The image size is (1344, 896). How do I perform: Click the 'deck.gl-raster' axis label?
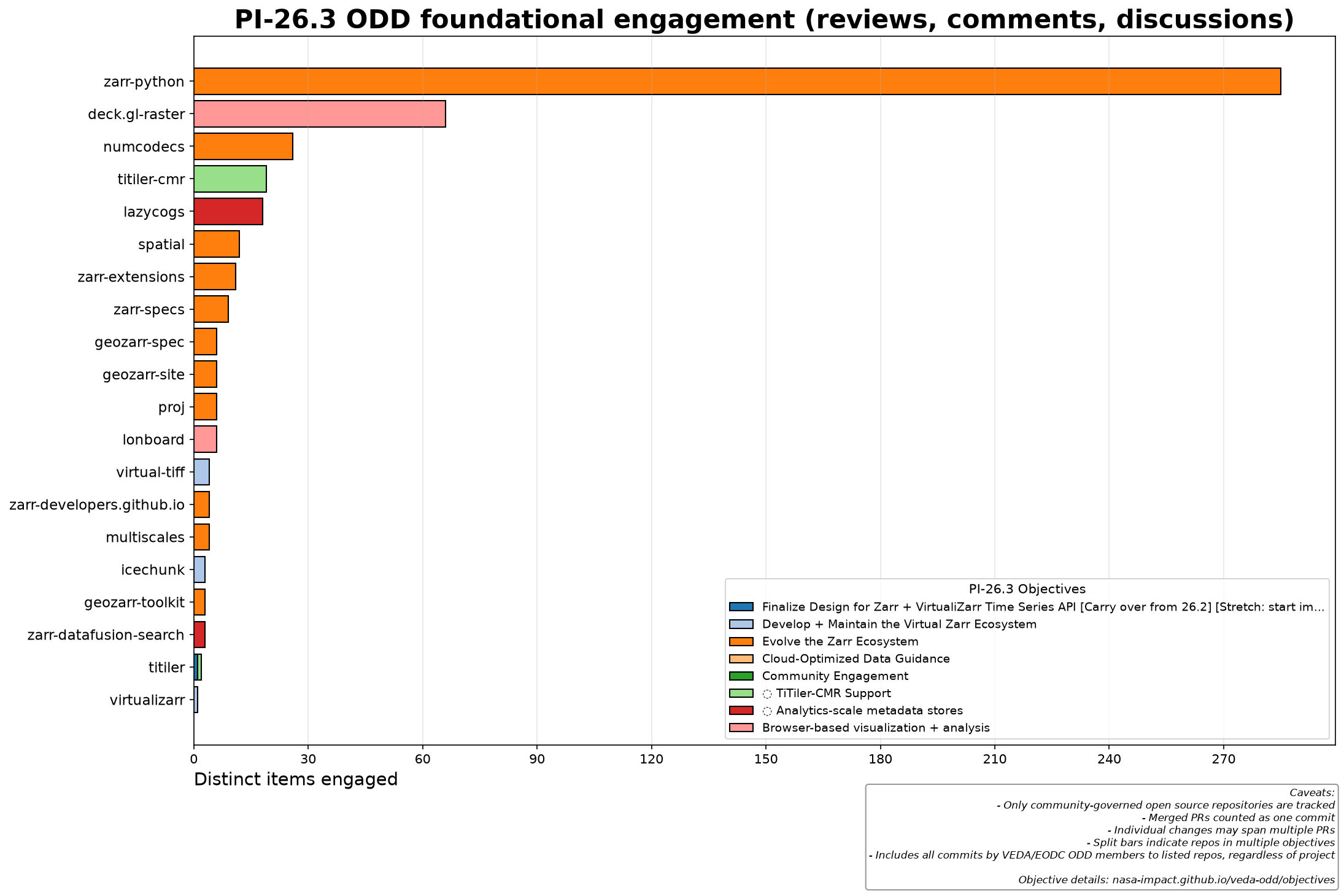click(136, 114)
